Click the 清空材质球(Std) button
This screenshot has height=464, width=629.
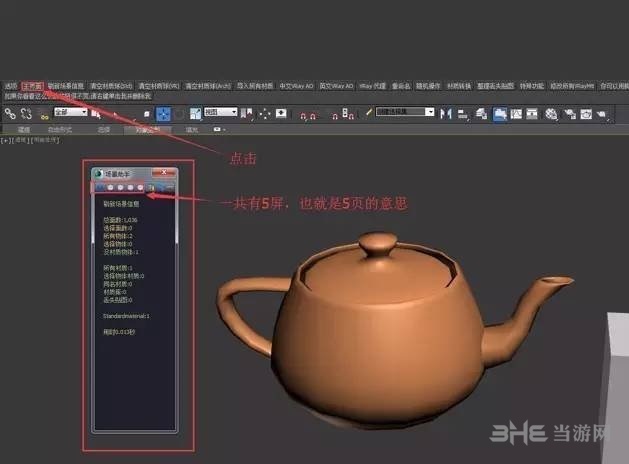111,86
